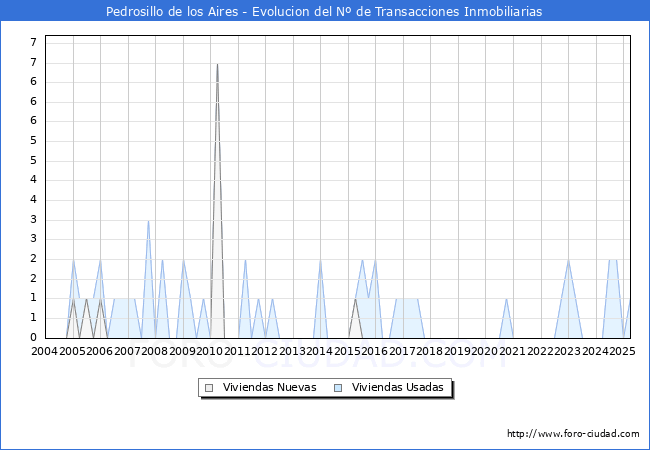Click the 2014 used-housing peak
The width and height of the screenshot is (650, 450).
pos(320,260)
